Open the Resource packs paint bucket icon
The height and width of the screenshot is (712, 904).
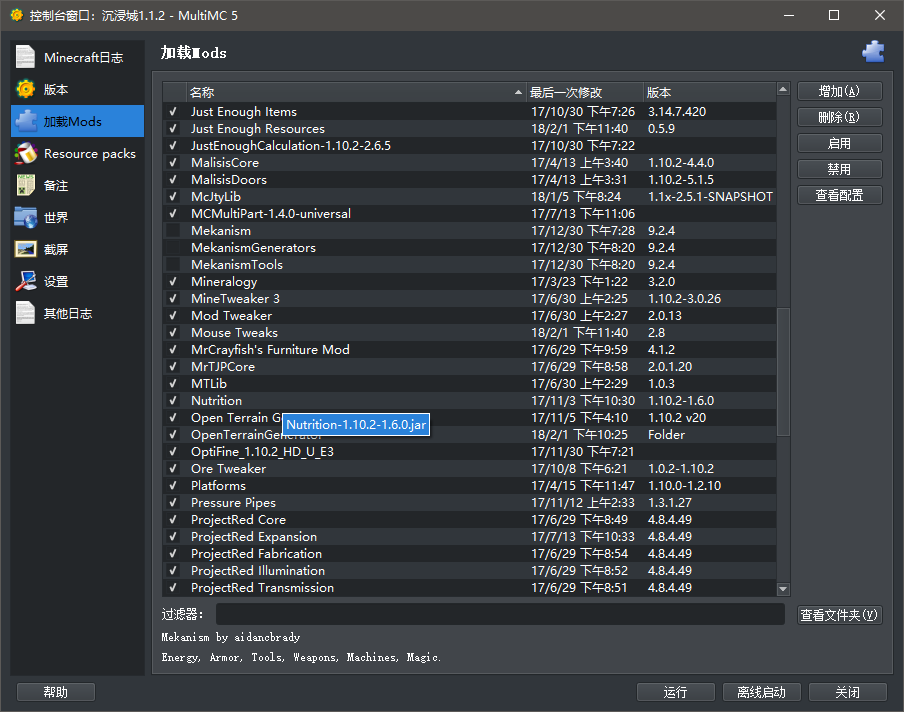point(25,153)
